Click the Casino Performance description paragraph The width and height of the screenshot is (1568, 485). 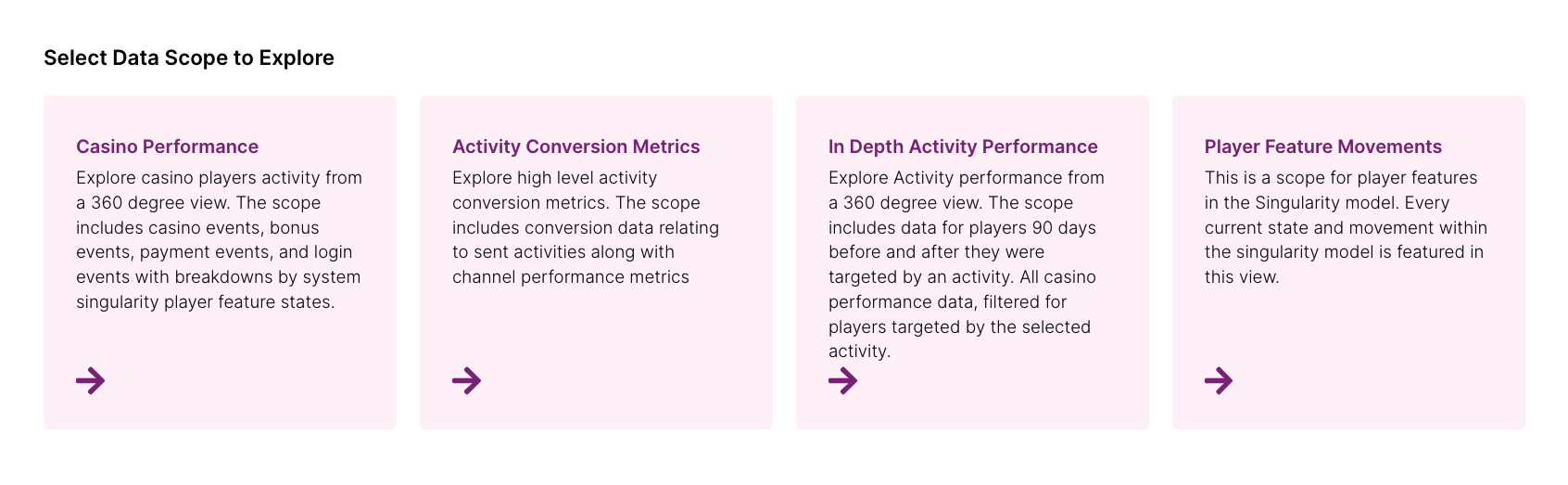(220, 239)
